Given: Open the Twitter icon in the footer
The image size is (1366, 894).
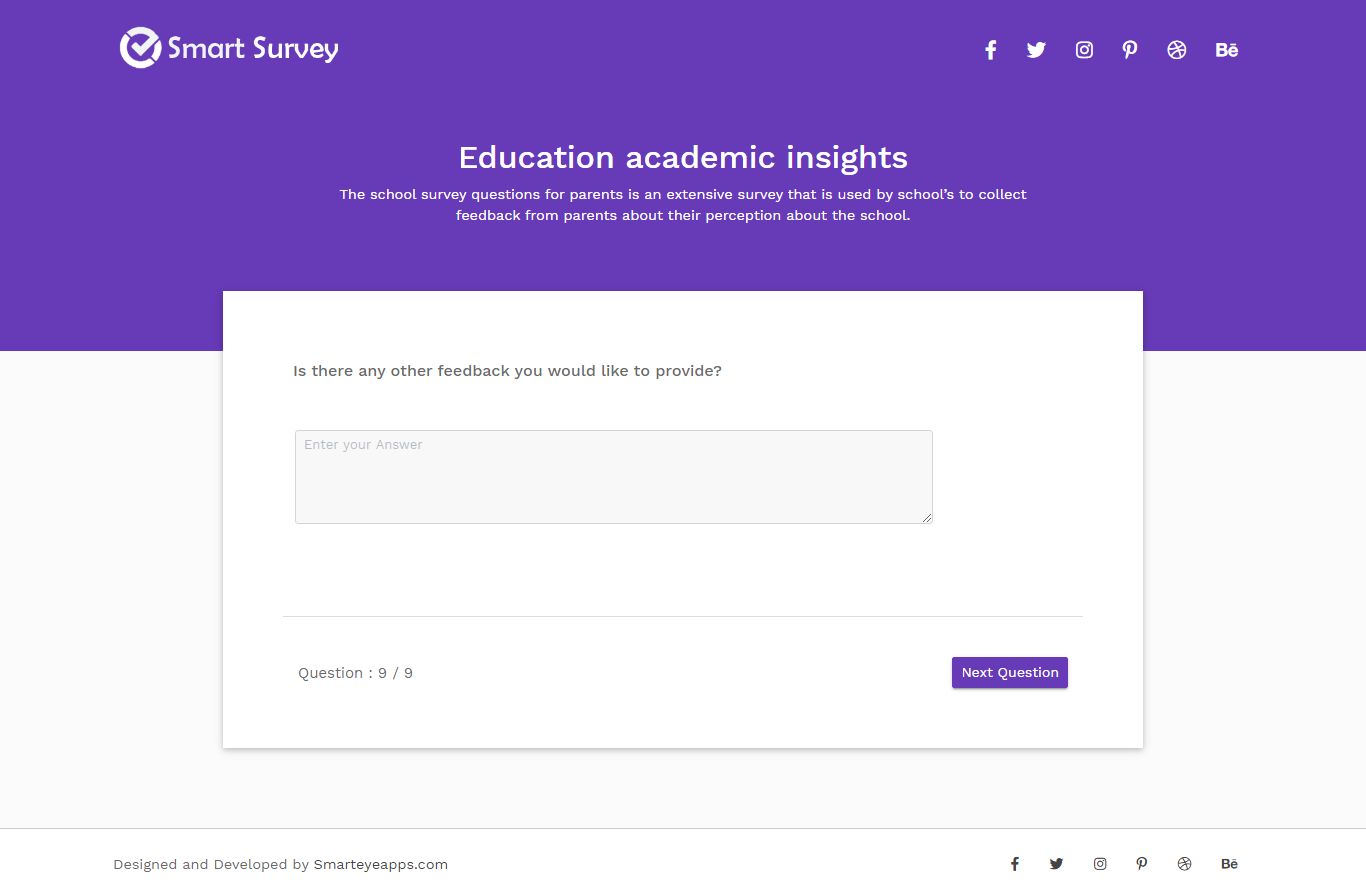Looking at the screenshot, I should (1056, 864).
